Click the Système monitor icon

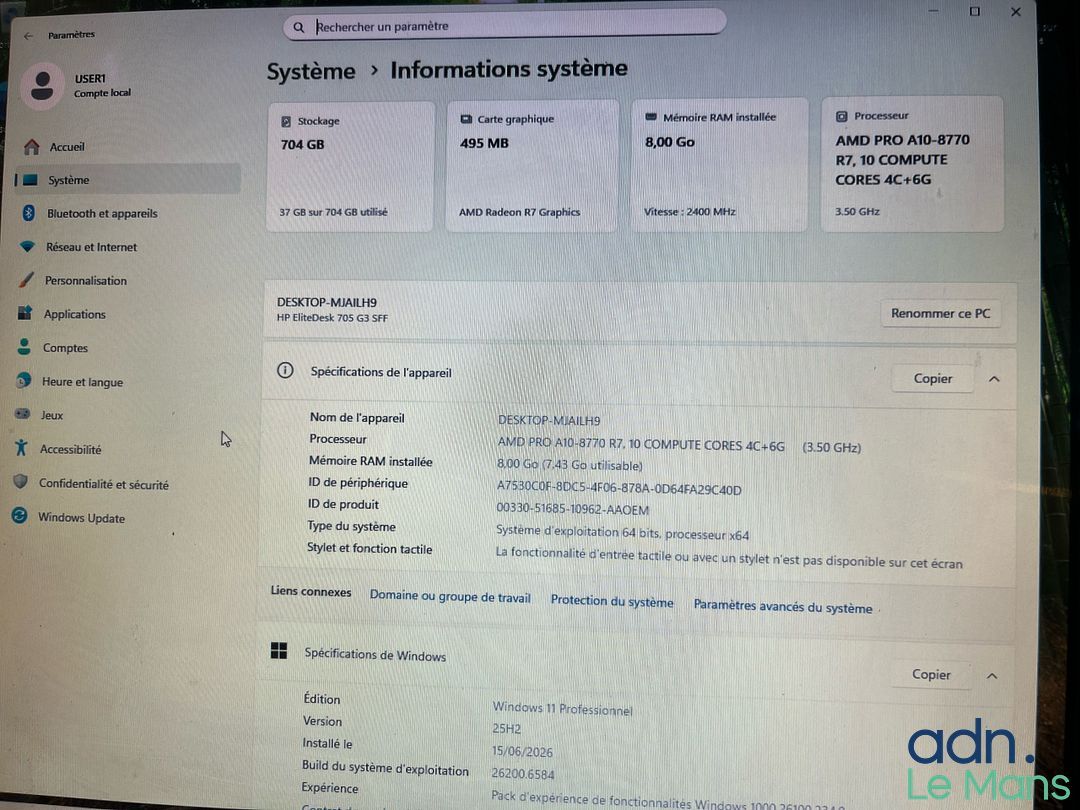(30, 180)
